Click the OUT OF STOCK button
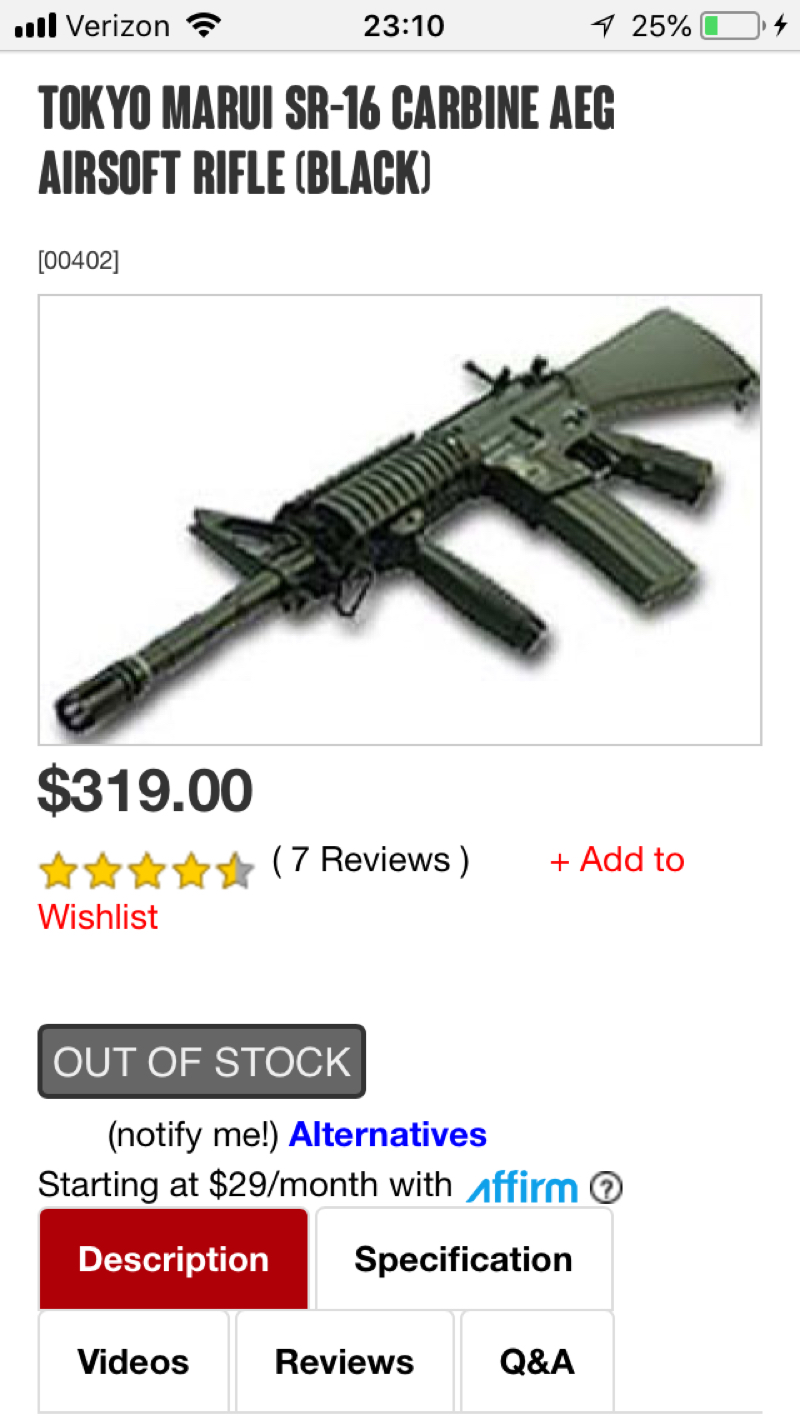Image resolution: width=800 pixels, height=1420 pixels. pos(202,1061)
